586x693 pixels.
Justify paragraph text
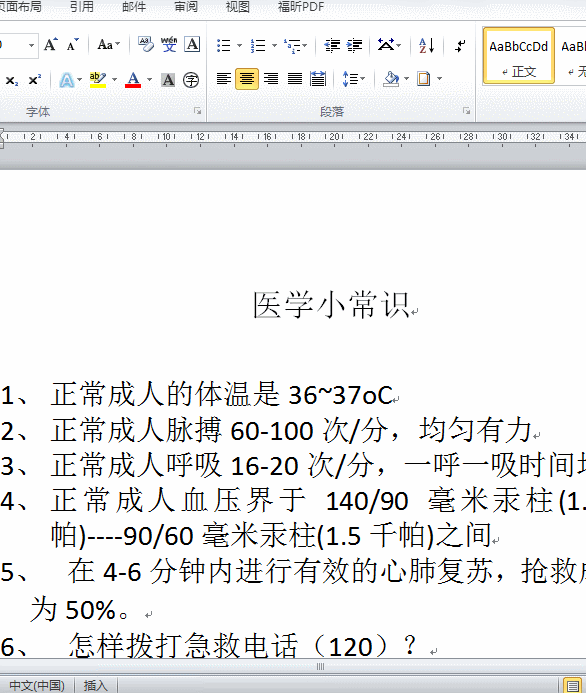tap(295, 79)
